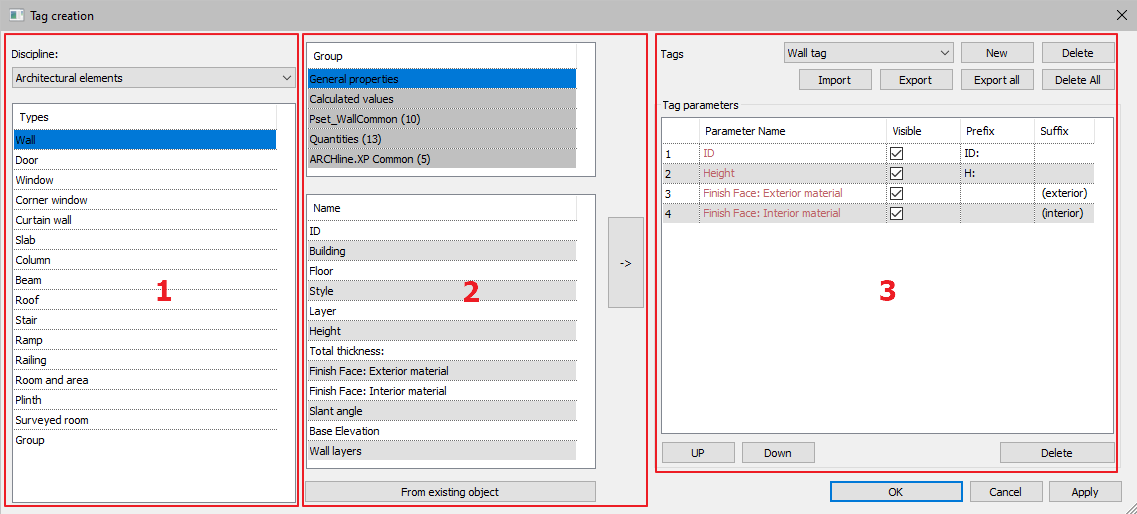Uncheck Visible for Height parameter

pos(896,174)
